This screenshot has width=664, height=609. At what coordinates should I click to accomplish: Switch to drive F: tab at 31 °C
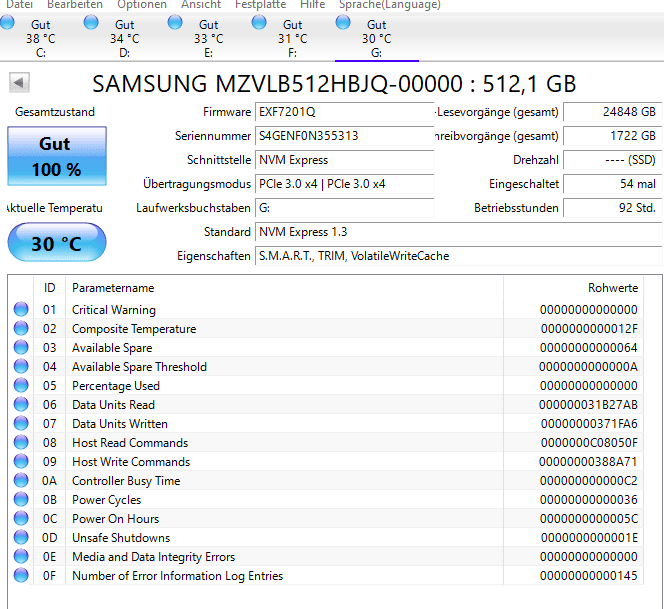point(292,39)
